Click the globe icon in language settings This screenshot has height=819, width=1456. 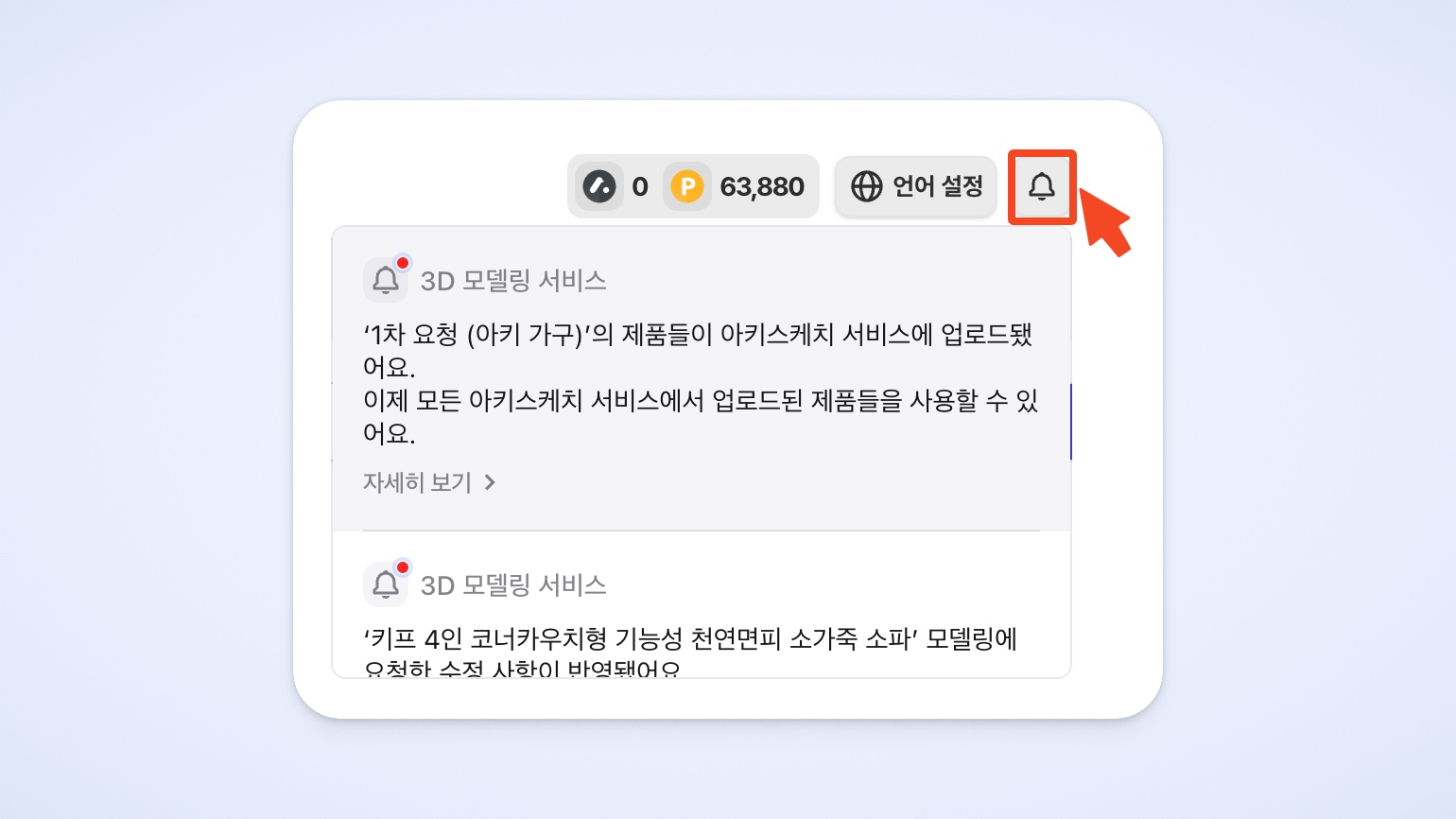[x=866, y=186]
